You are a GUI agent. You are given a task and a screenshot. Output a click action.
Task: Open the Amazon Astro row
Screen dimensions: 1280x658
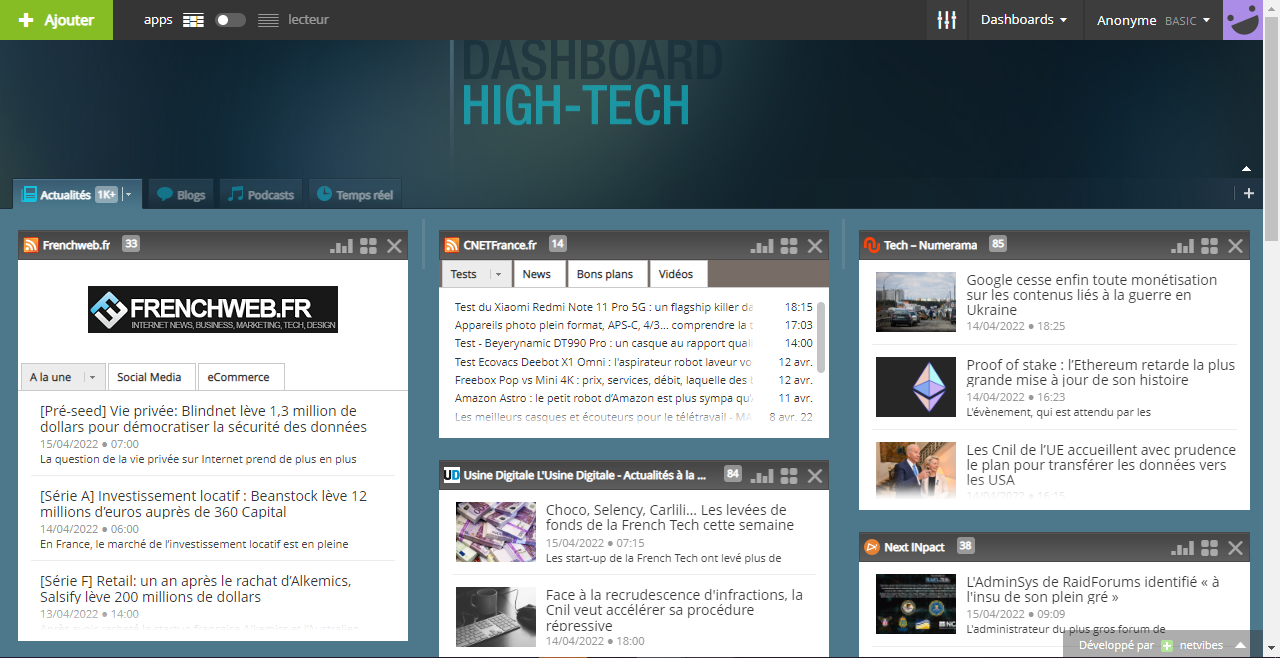coord(634,398)
